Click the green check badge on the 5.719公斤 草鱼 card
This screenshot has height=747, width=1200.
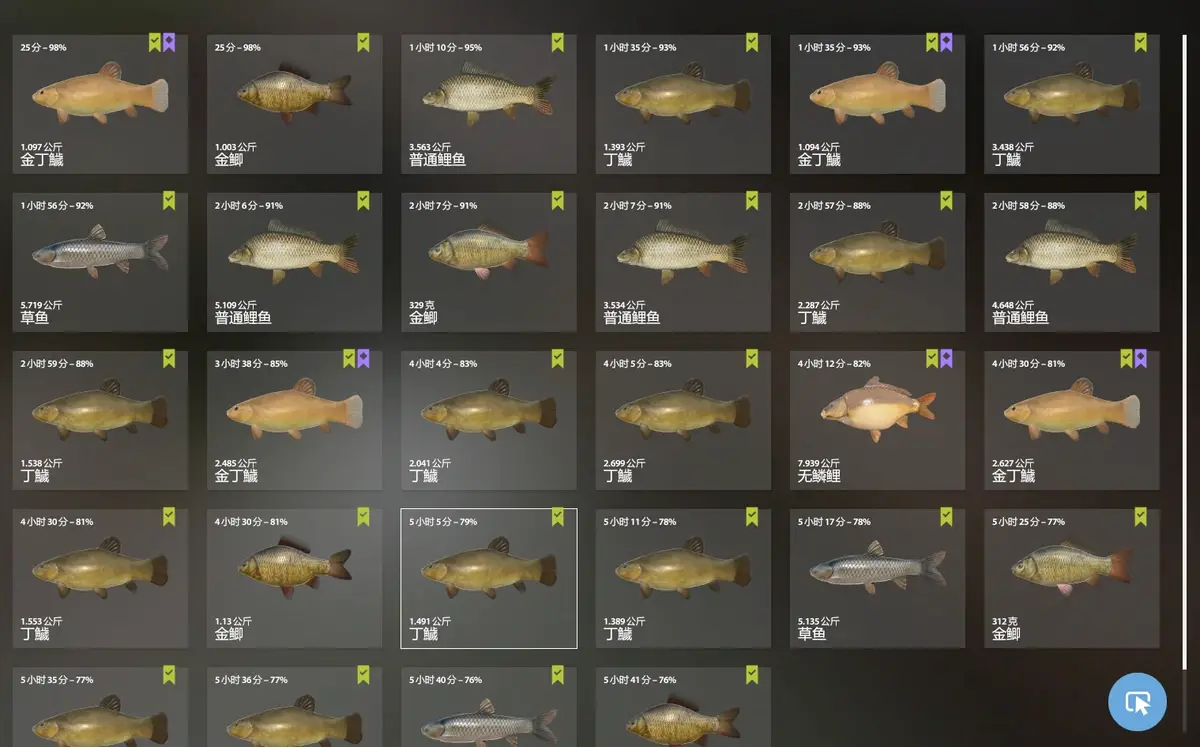169,200
